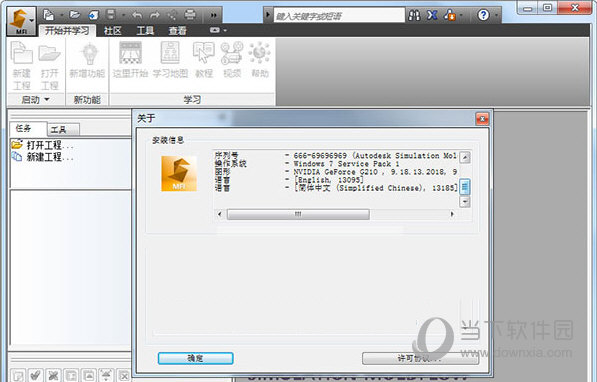Click the vertical scrollbar thumb in install info
The height and width of the screenshot is (382, 597).
click(465, 187)
